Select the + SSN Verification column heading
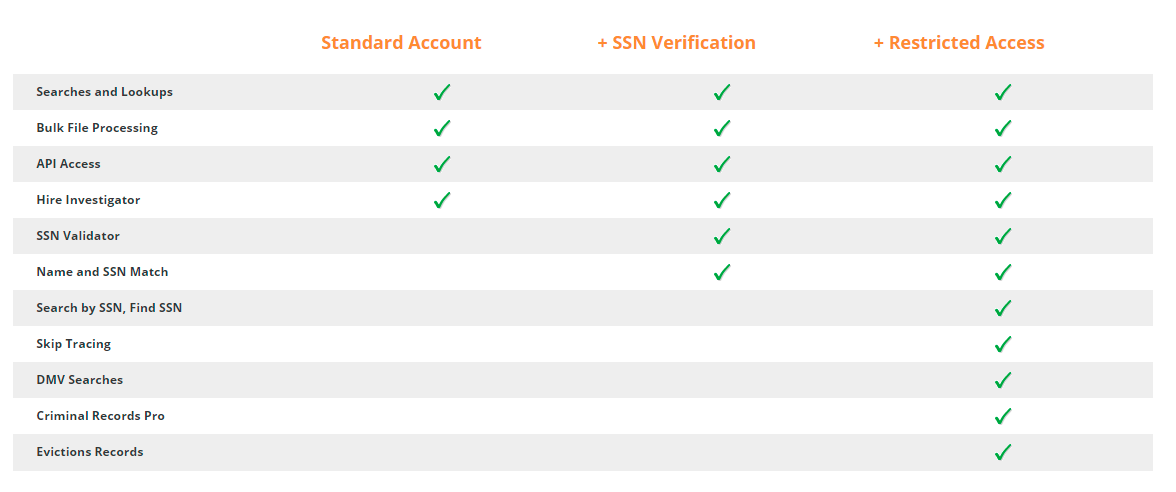 click(x=676, y=43)
